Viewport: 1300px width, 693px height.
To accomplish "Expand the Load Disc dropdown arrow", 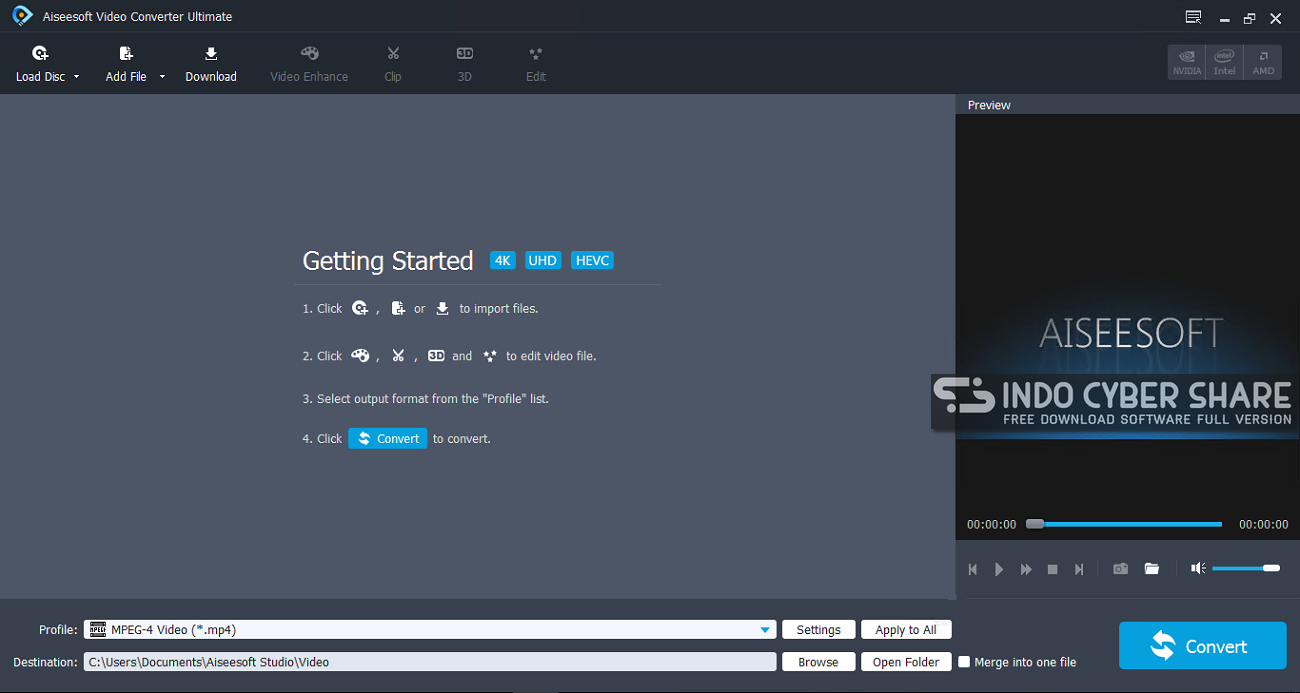I will tap(77, 77).
